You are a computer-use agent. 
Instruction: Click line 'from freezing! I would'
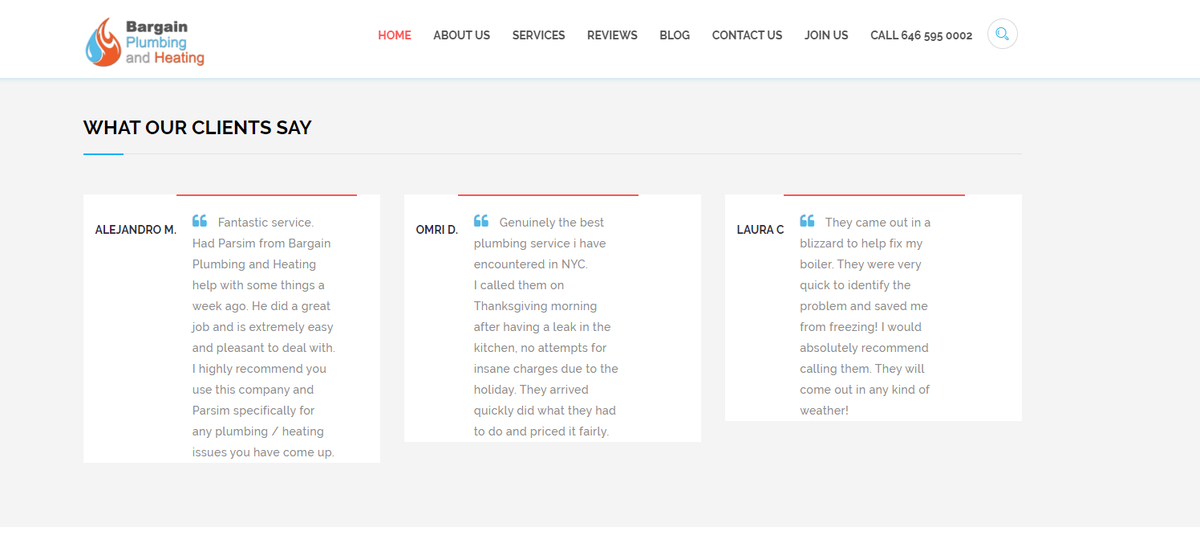861,327
